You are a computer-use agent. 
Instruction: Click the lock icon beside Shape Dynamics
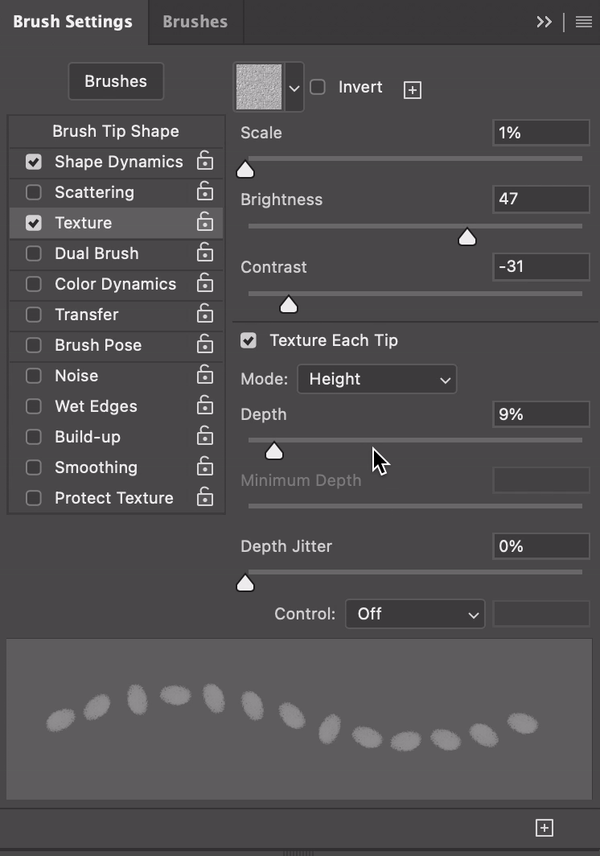(205, 161)
